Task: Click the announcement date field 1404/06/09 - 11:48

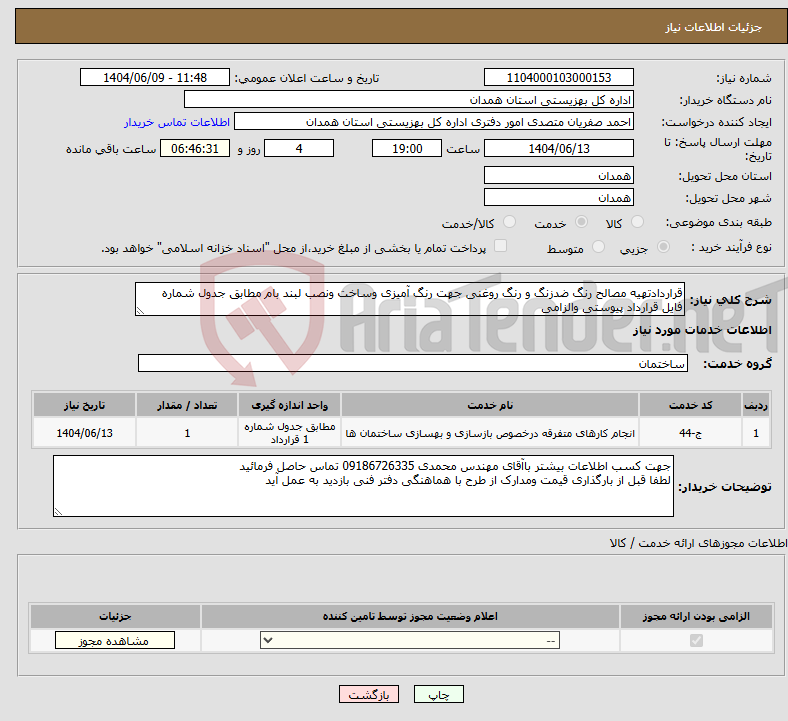Action: (x=155, y=78)
